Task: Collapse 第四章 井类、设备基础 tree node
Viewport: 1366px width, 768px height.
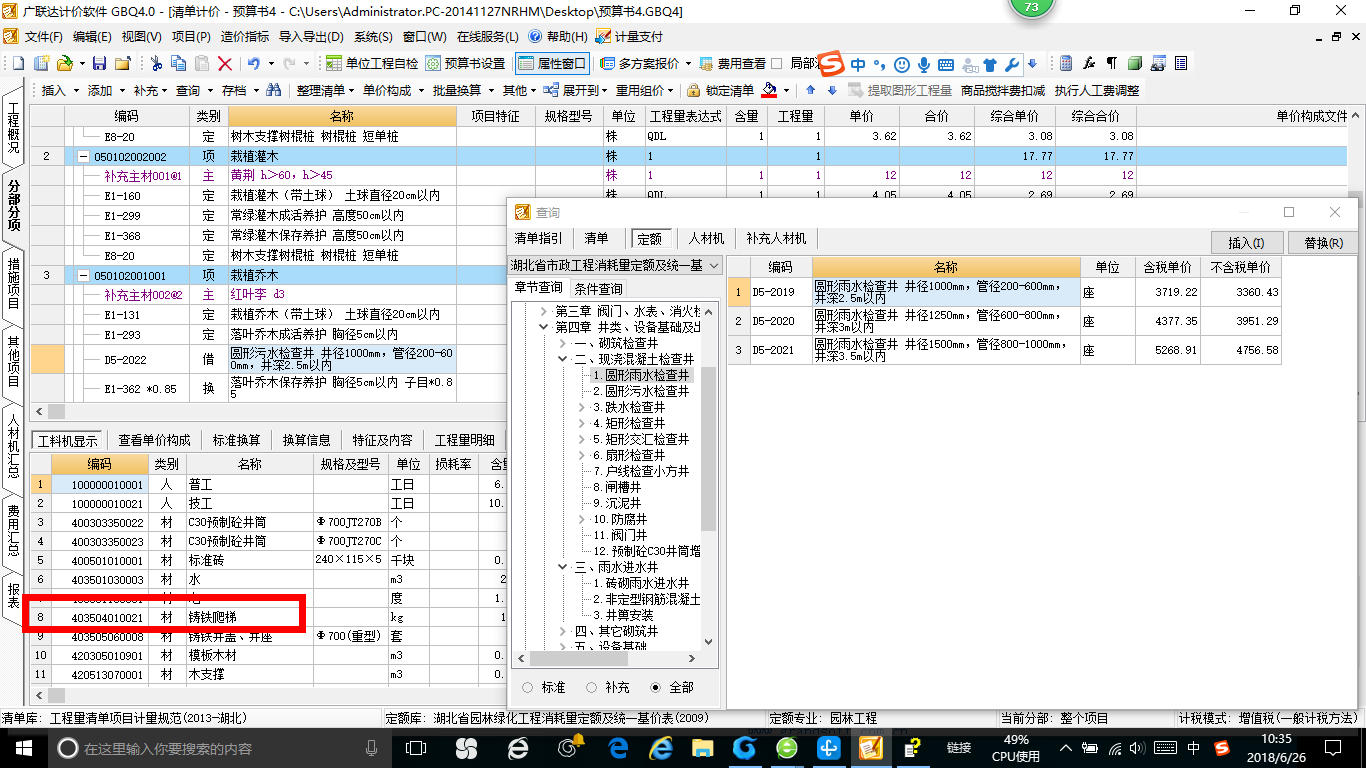Action: point(544,327)
